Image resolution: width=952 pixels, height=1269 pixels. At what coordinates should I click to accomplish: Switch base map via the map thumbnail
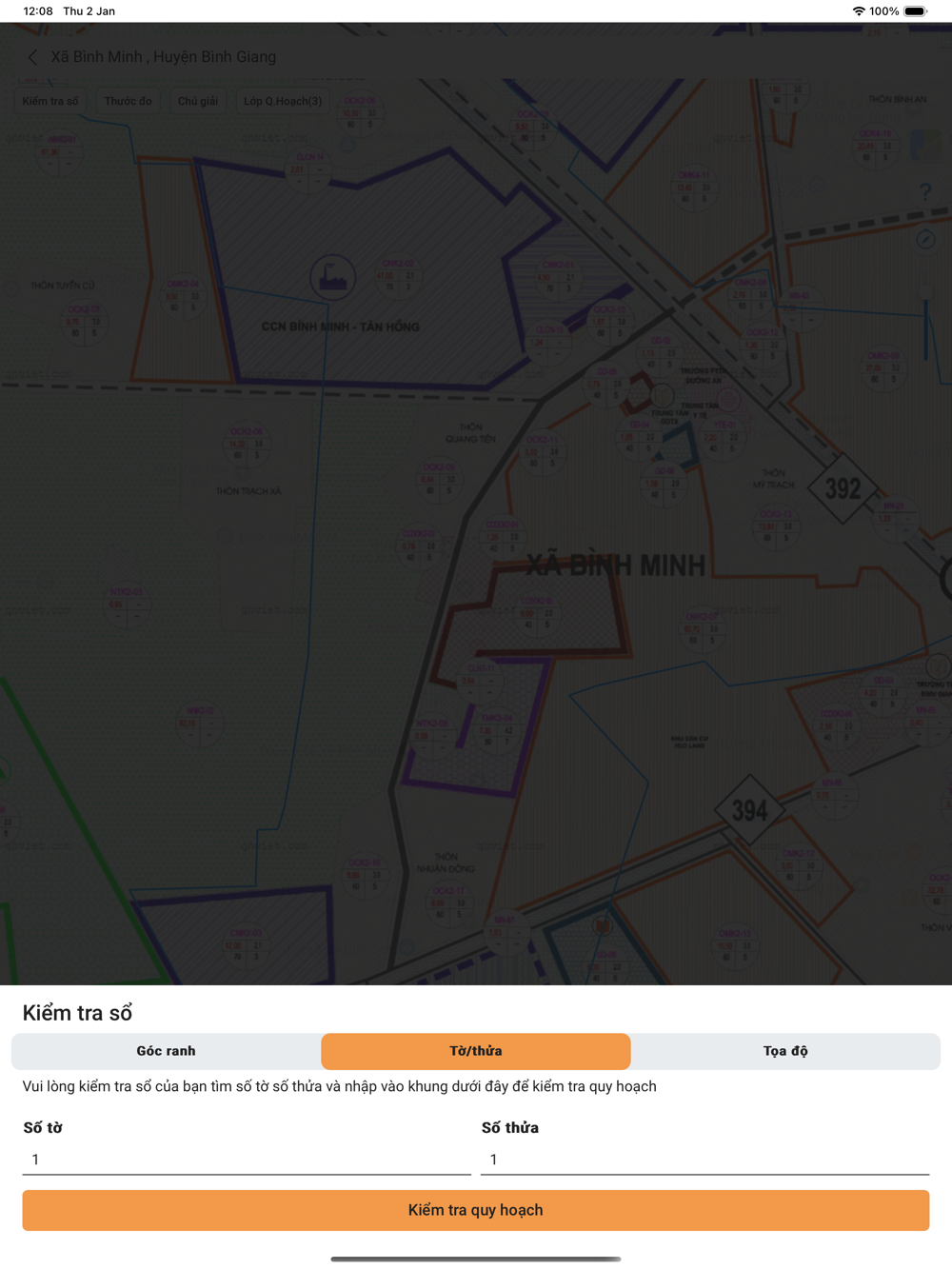click(x=925, y=146)
